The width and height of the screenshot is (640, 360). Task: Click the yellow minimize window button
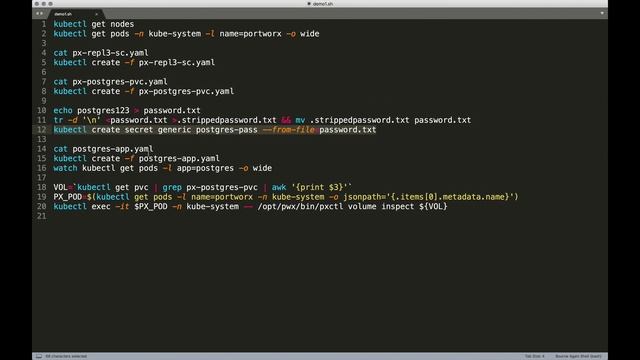(44, 4)
